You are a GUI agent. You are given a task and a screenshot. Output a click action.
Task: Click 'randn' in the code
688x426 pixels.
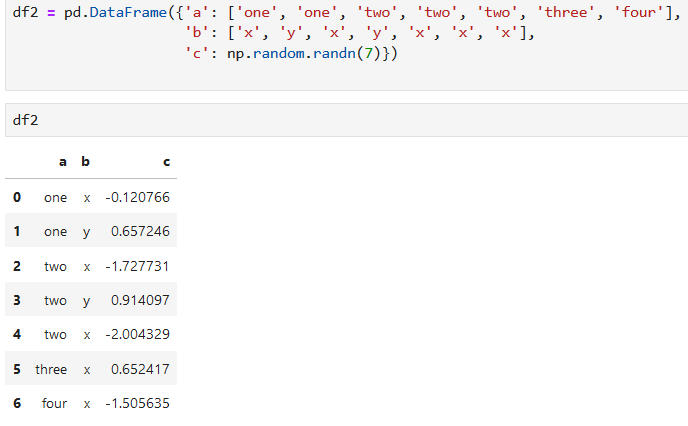point(334,53)
